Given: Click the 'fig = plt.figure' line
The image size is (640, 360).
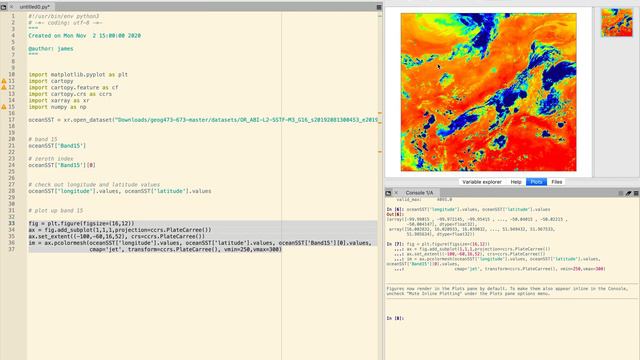Looking at the screenshot, I should (81, 223).
